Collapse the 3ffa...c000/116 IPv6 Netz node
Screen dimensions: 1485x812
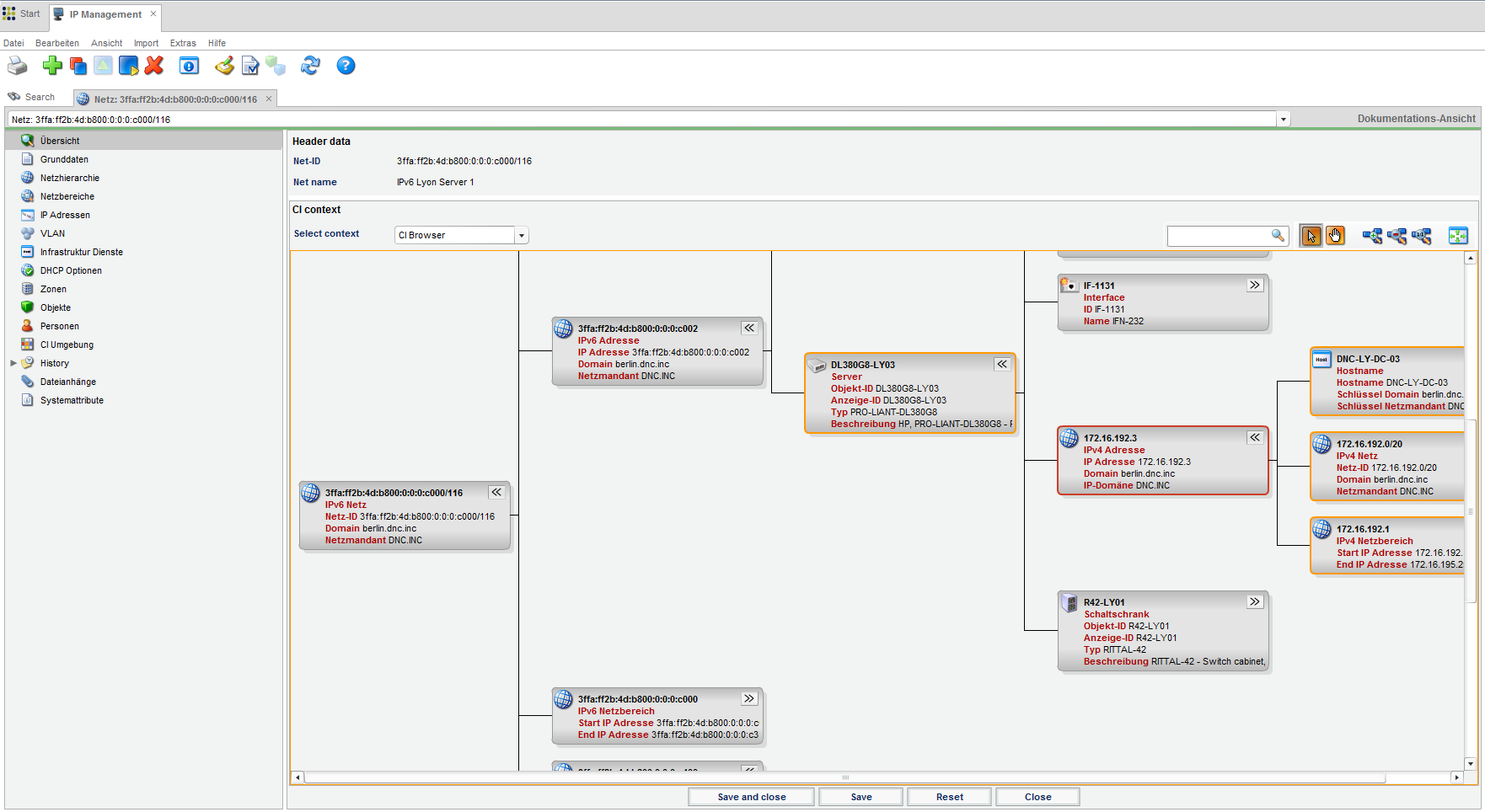click(496, 492)
